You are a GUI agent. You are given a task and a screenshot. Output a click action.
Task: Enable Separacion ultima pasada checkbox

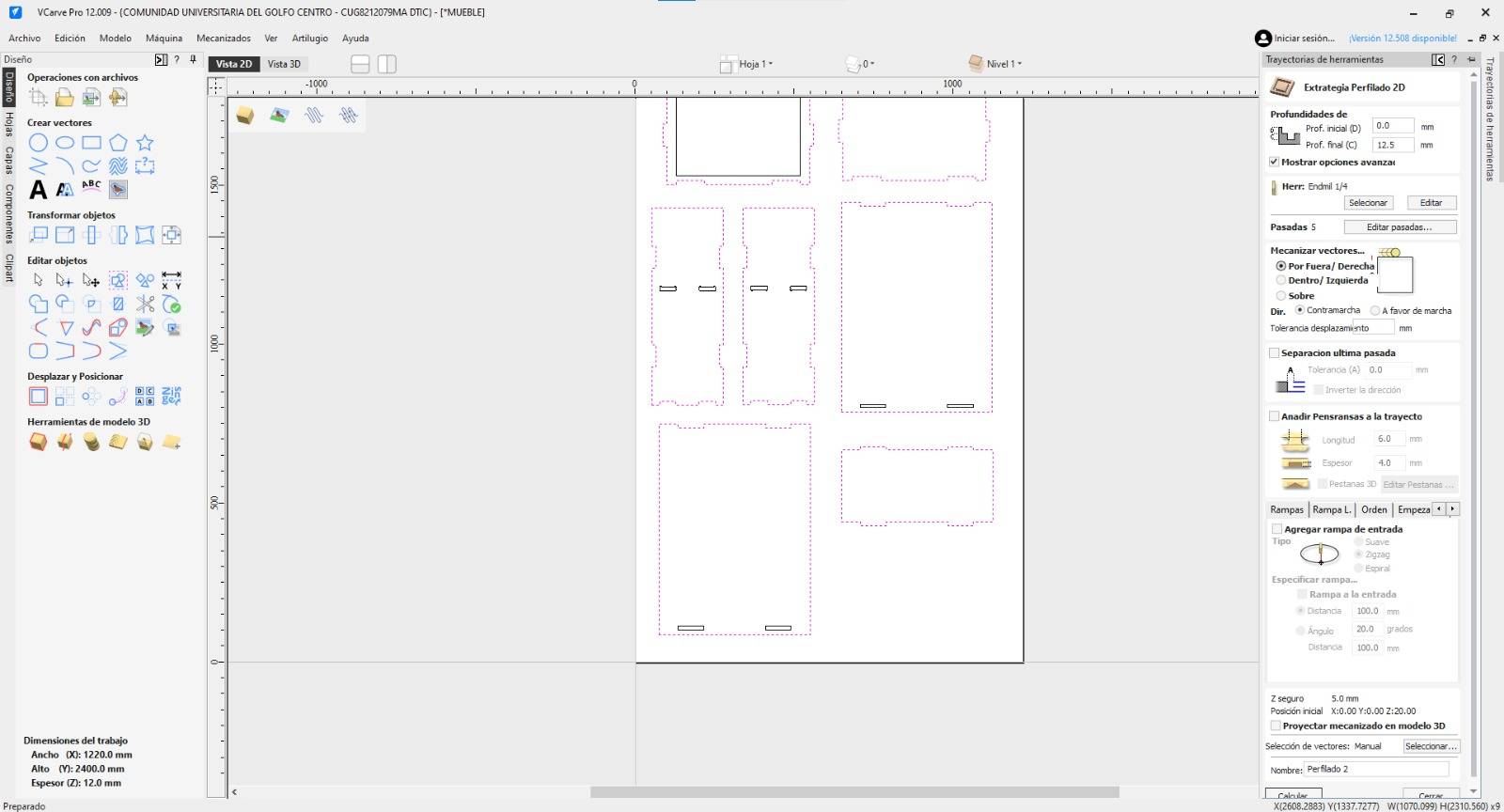point(1275,353)
